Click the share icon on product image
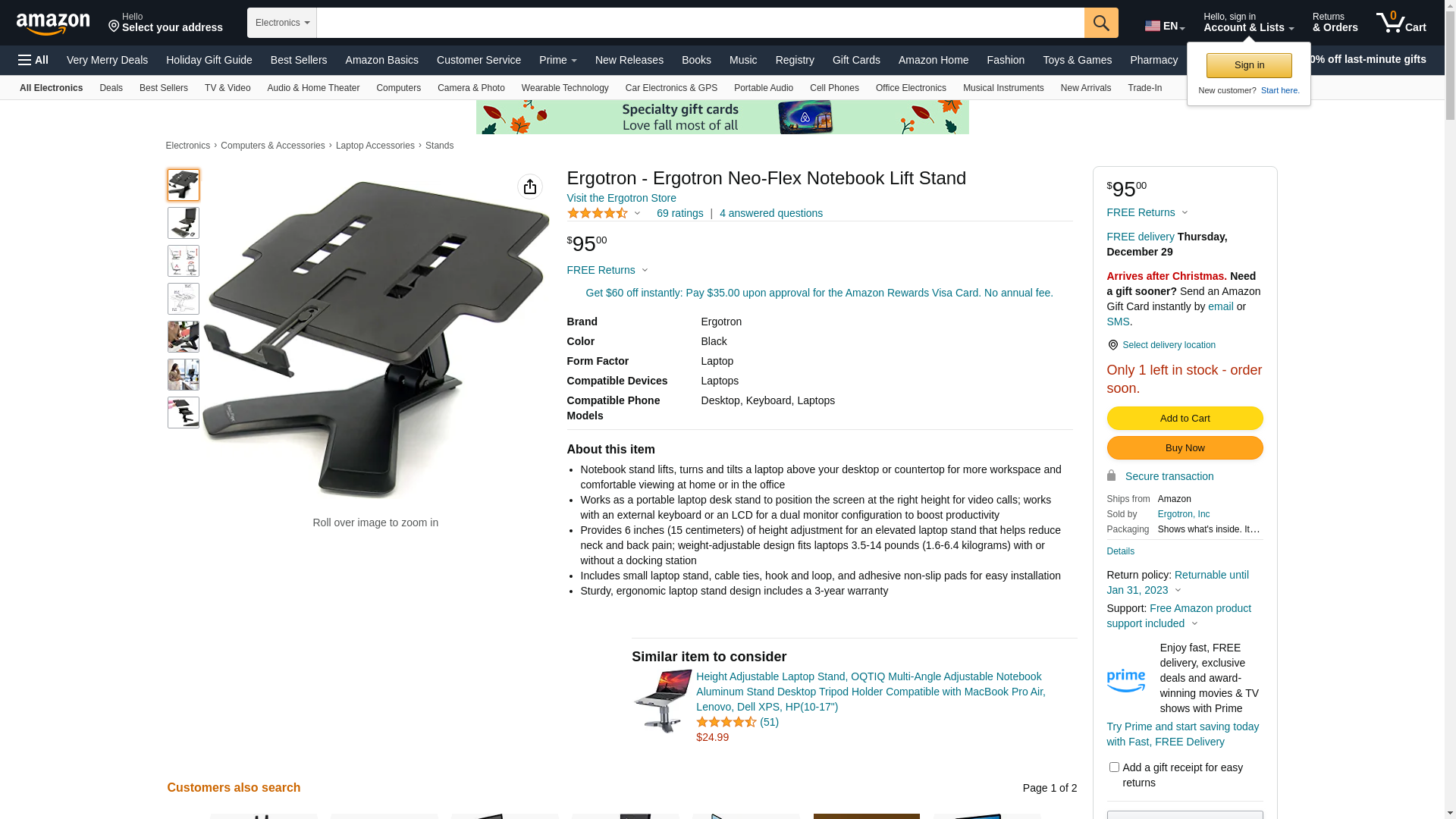The image size is (1456, 819). (530, 187)
